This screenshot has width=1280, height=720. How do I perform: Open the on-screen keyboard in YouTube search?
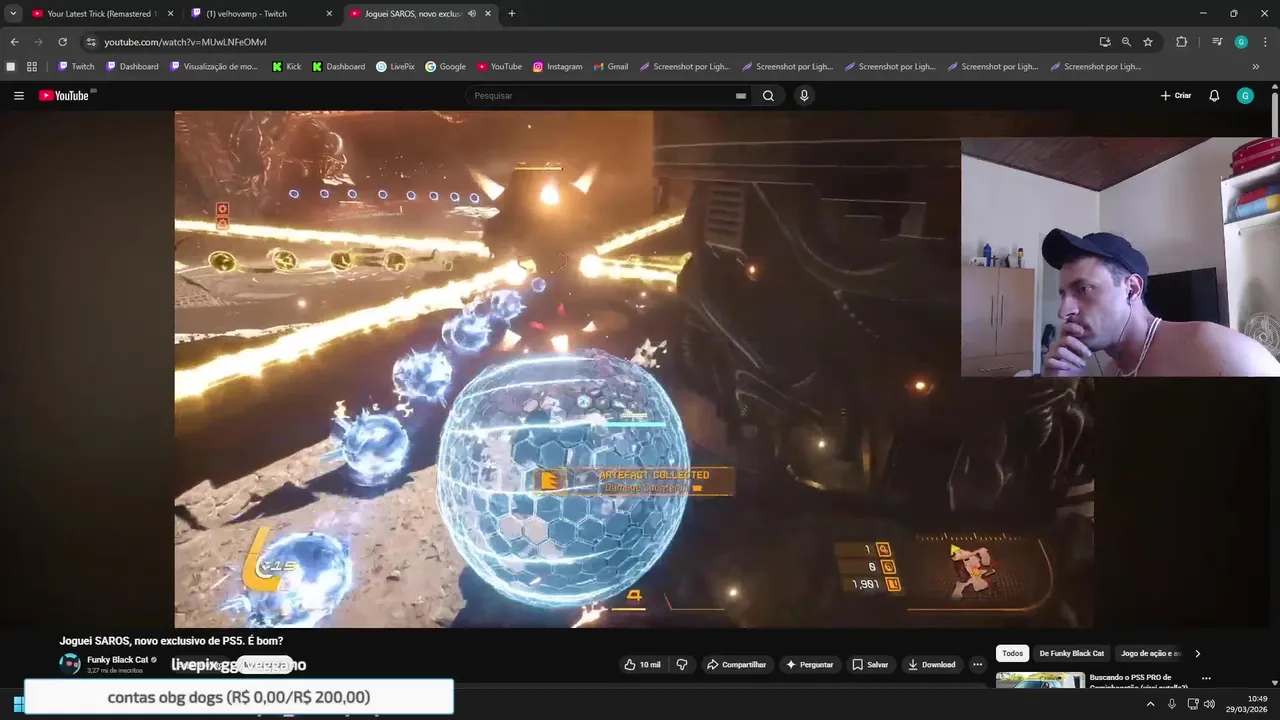click(x=741, y=96)
